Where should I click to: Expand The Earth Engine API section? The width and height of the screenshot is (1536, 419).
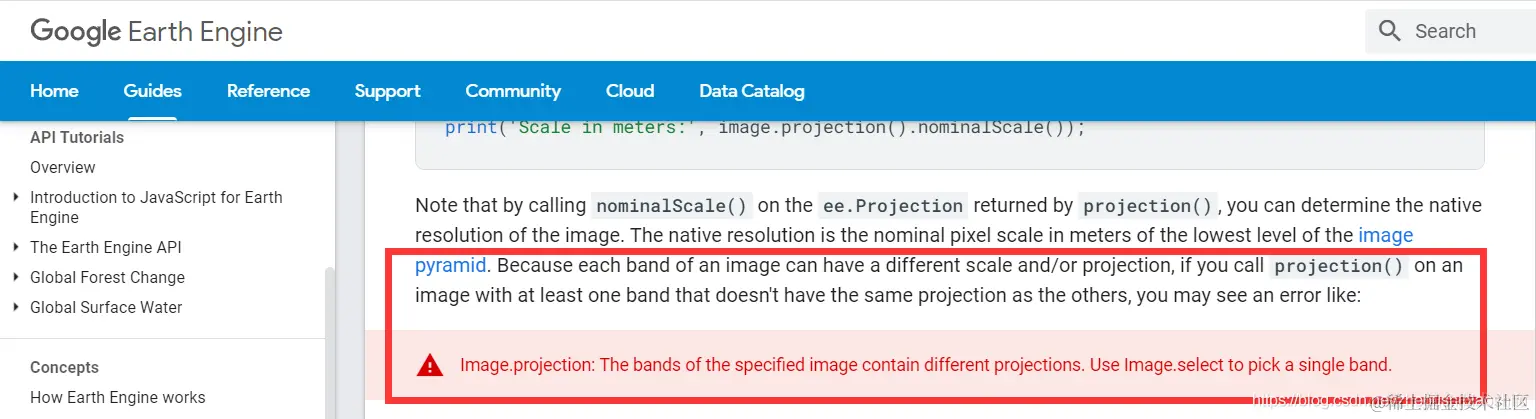tap(16, 247)
